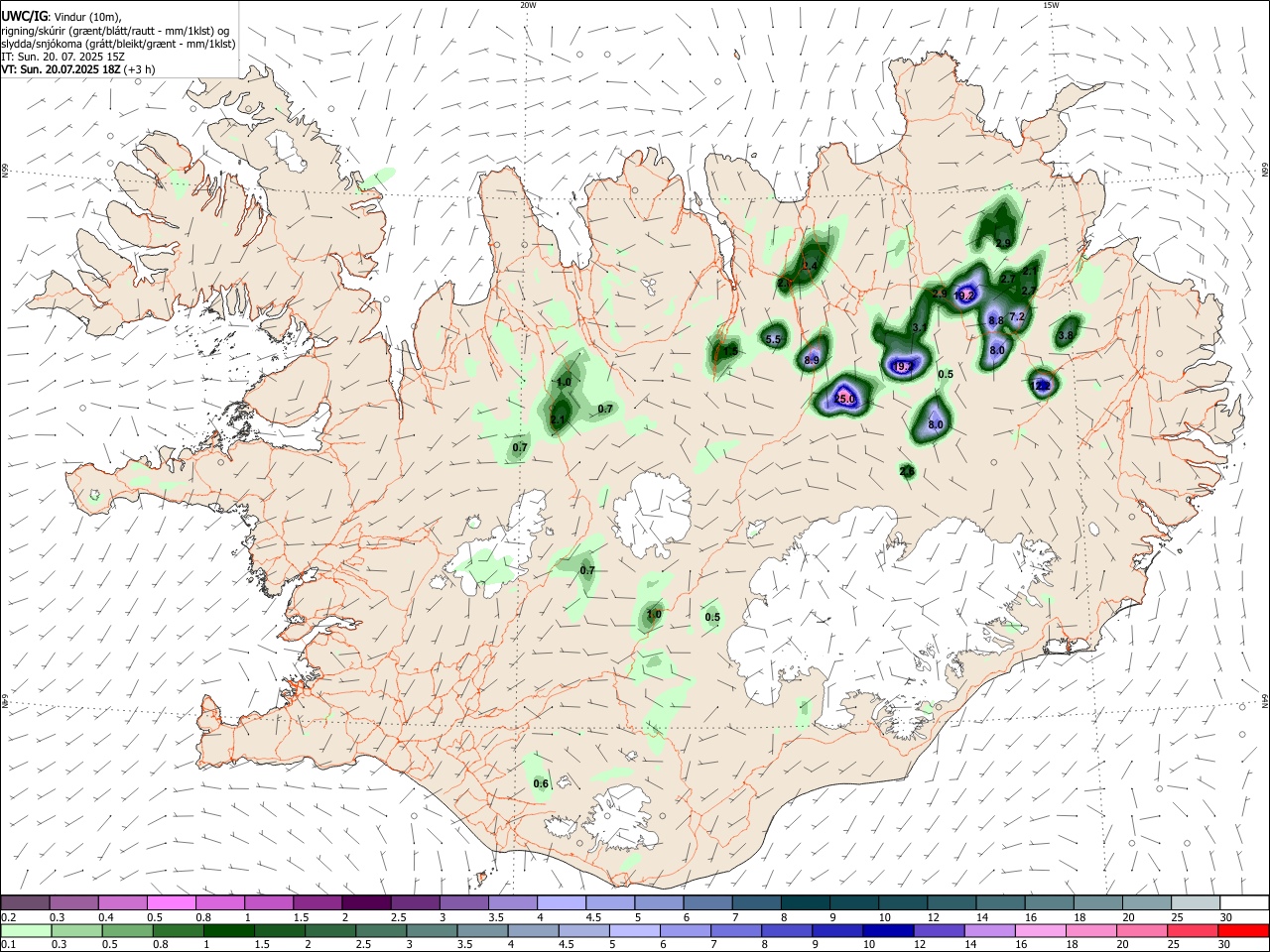Click the 3.8 value in the eastern cell
The width and height of the screenshot is (1270, 952).
1066,335
